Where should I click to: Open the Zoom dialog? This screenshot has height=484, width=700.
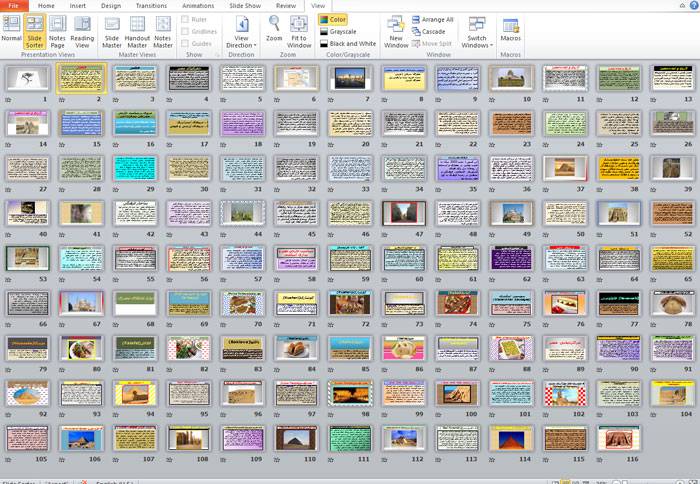[274, 29]
